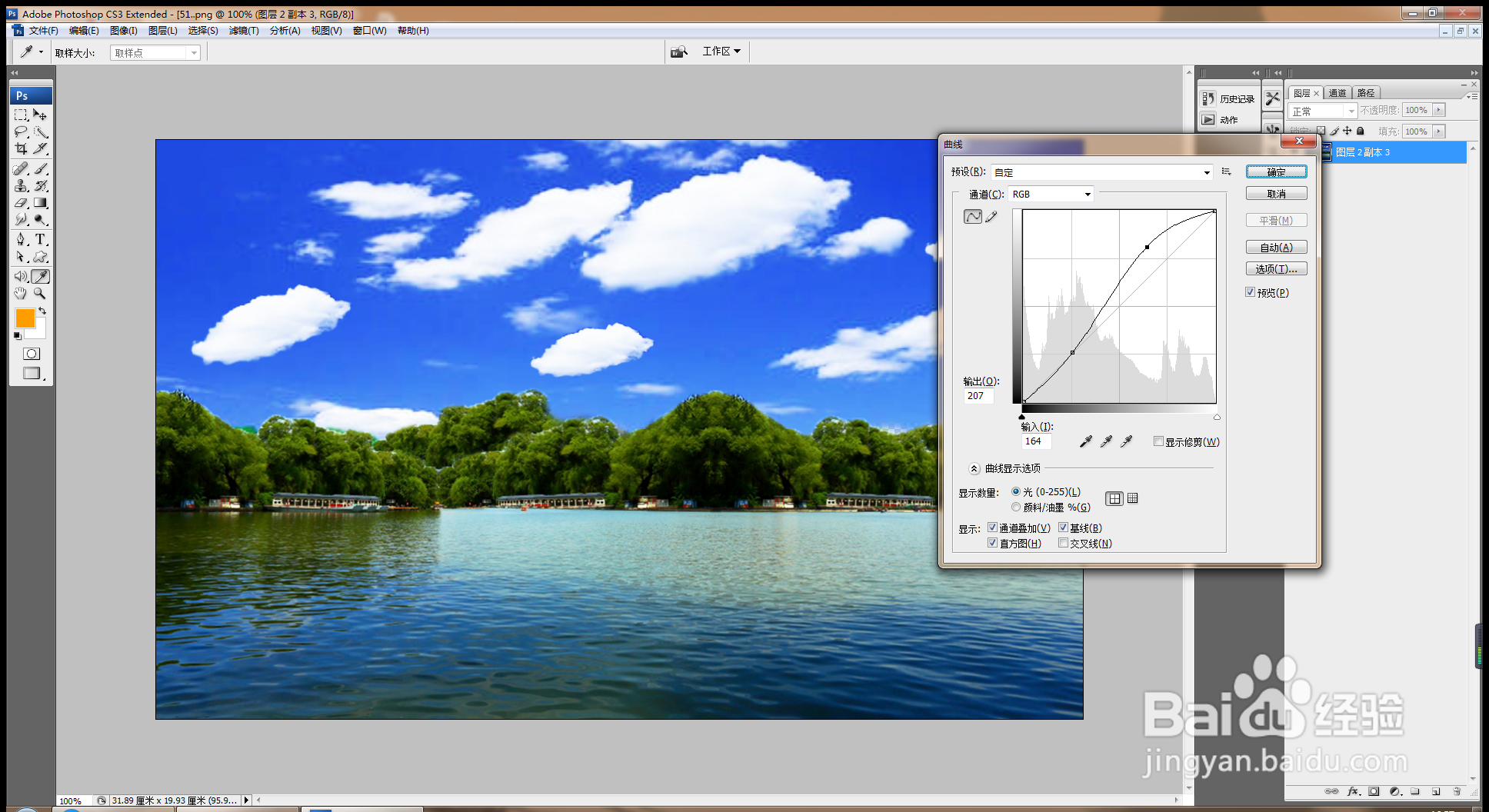Select the Brush tool
Viewport: 1489px width, 812px height.
(x=41, y=168)
